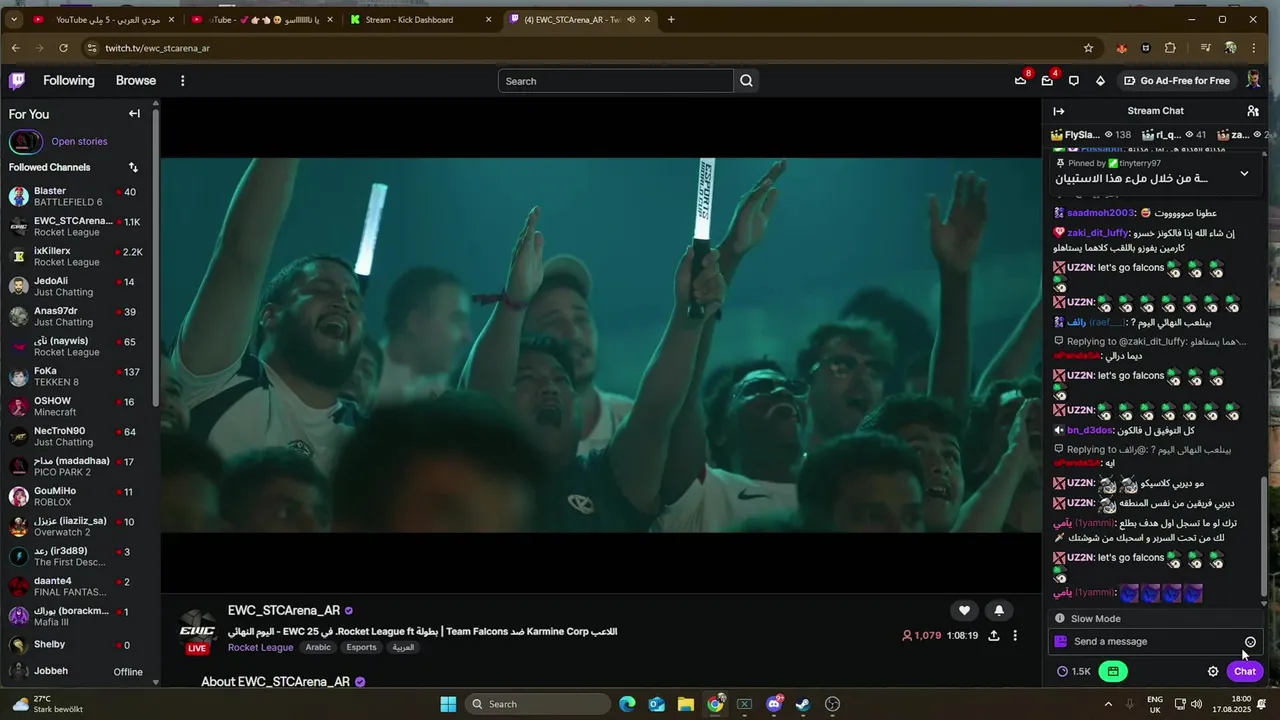Image resolution: width=1280 pixels, height=720 pixels.
Task: Open the media control playlist icon
Action: [1207, 48]
